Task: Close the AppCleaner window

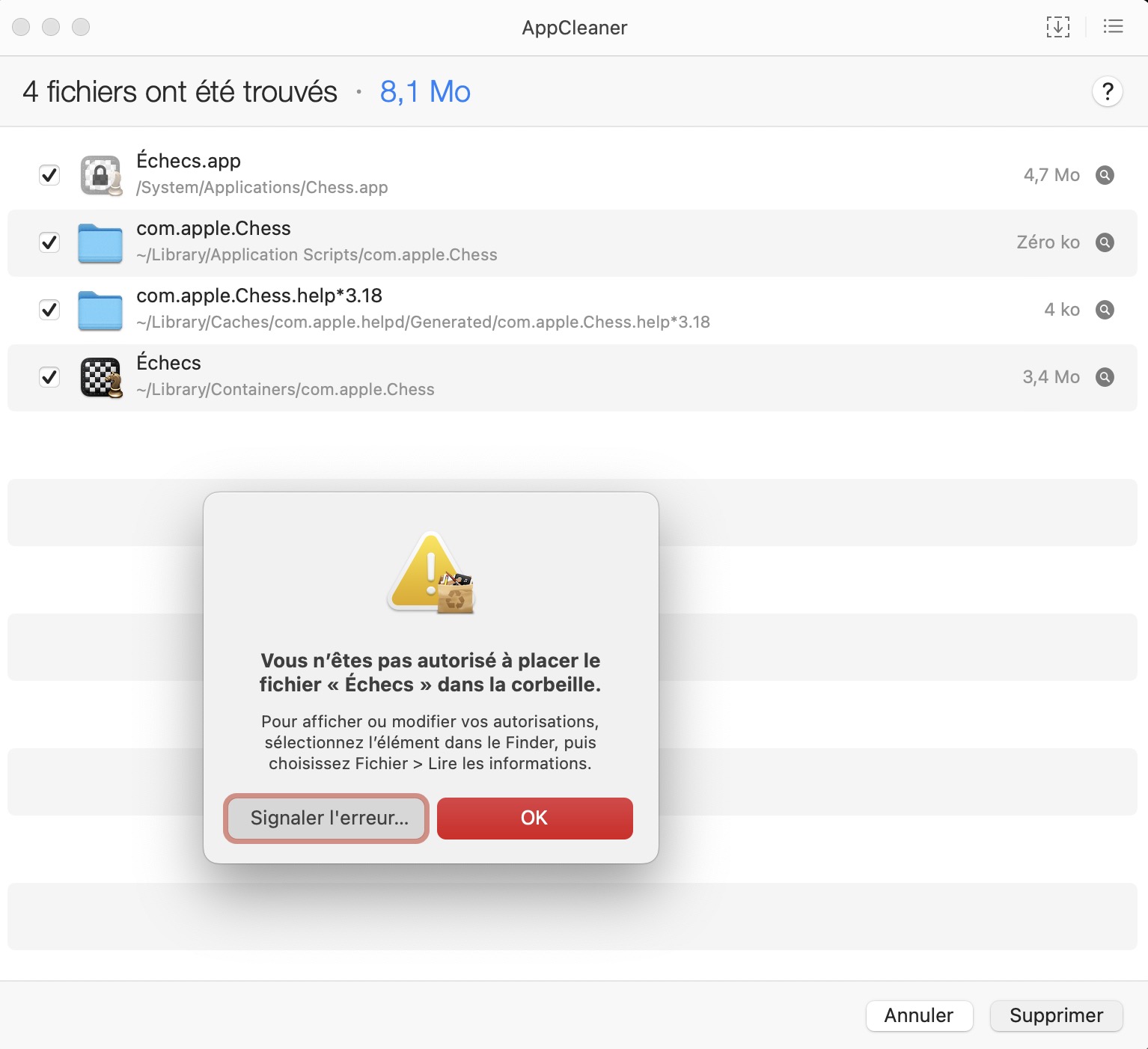Action: (x=21, y=27)
